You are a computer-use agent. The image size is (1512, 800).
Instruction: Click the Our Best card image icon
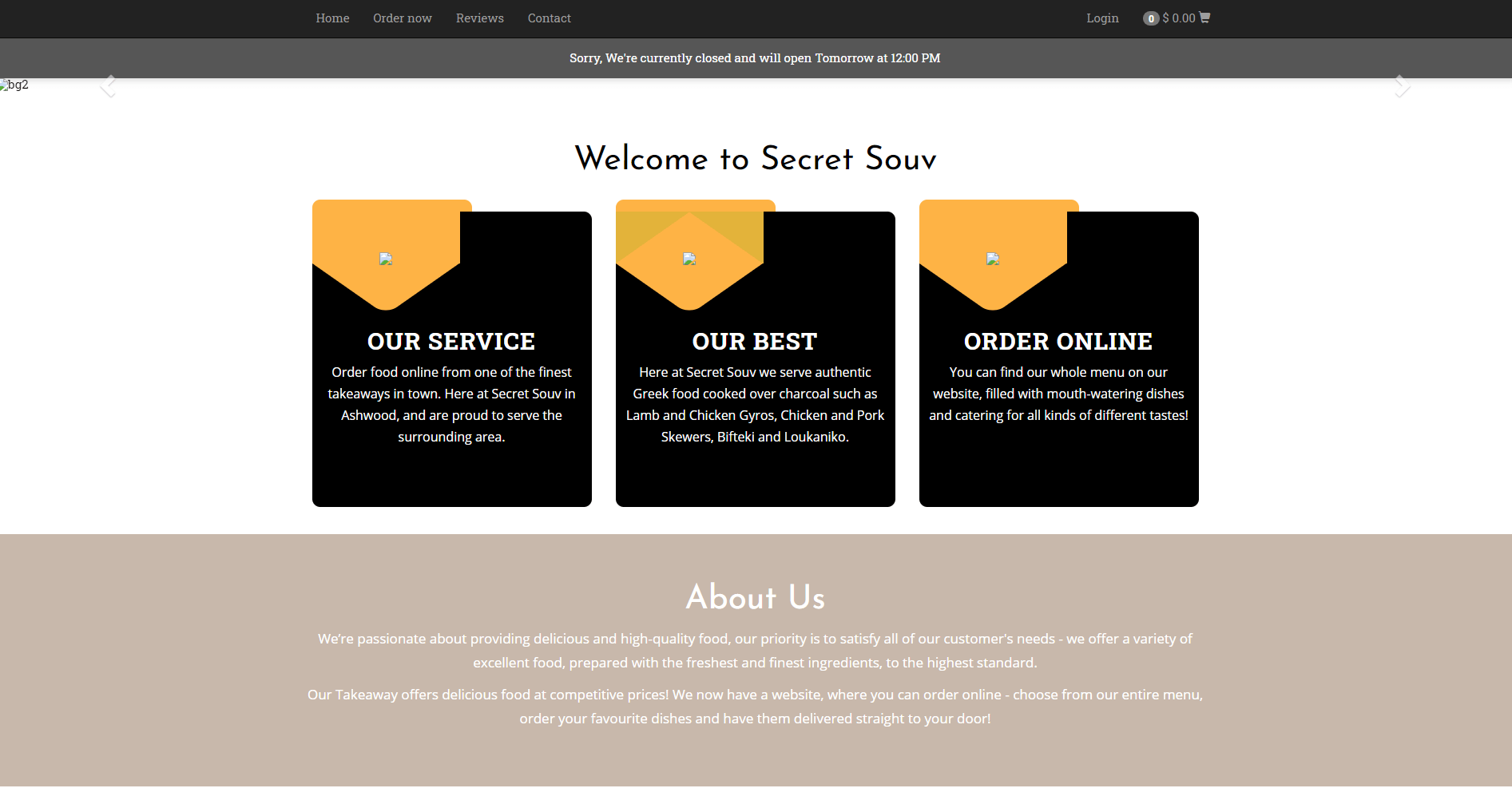689,259
